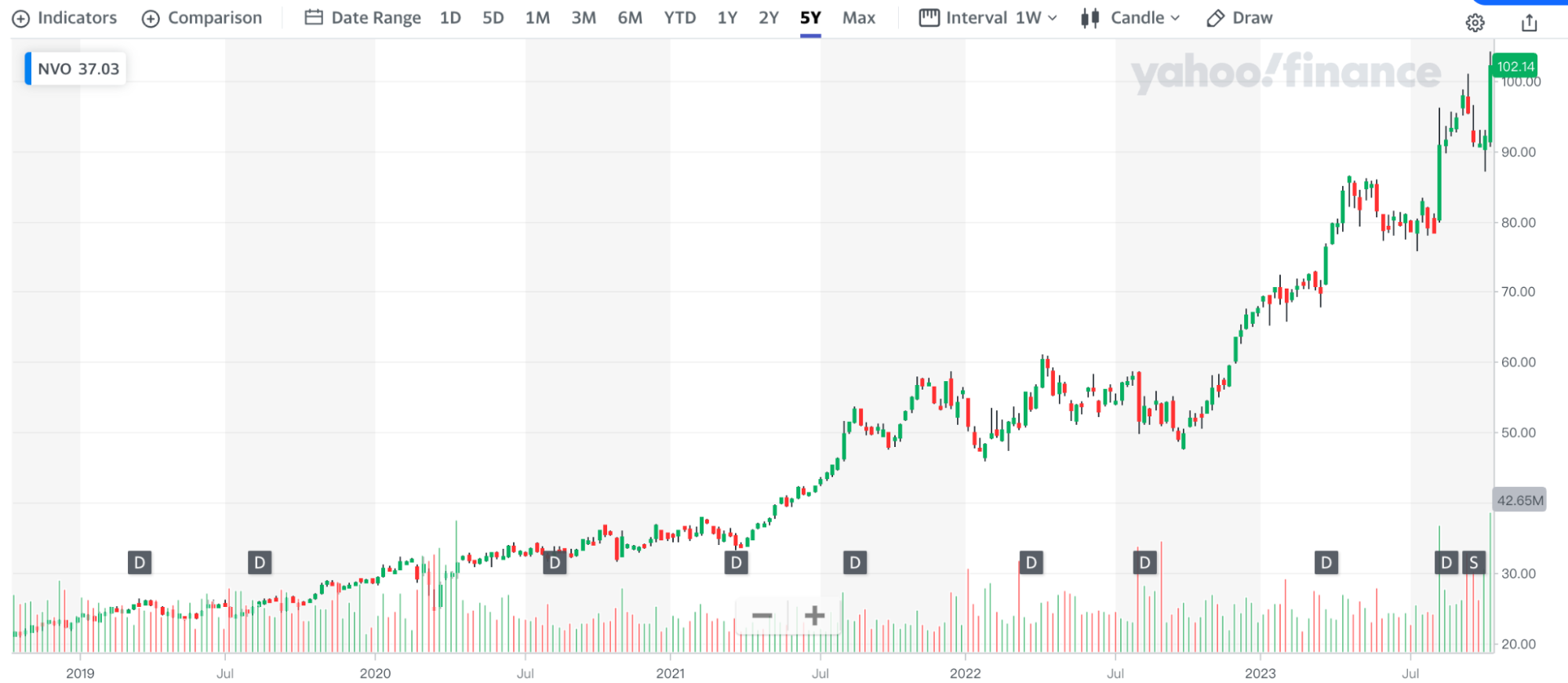Screen dimensions: 1568x683
Task: Click the NVO 37.03 symbol label
Action: pos(78,69)
